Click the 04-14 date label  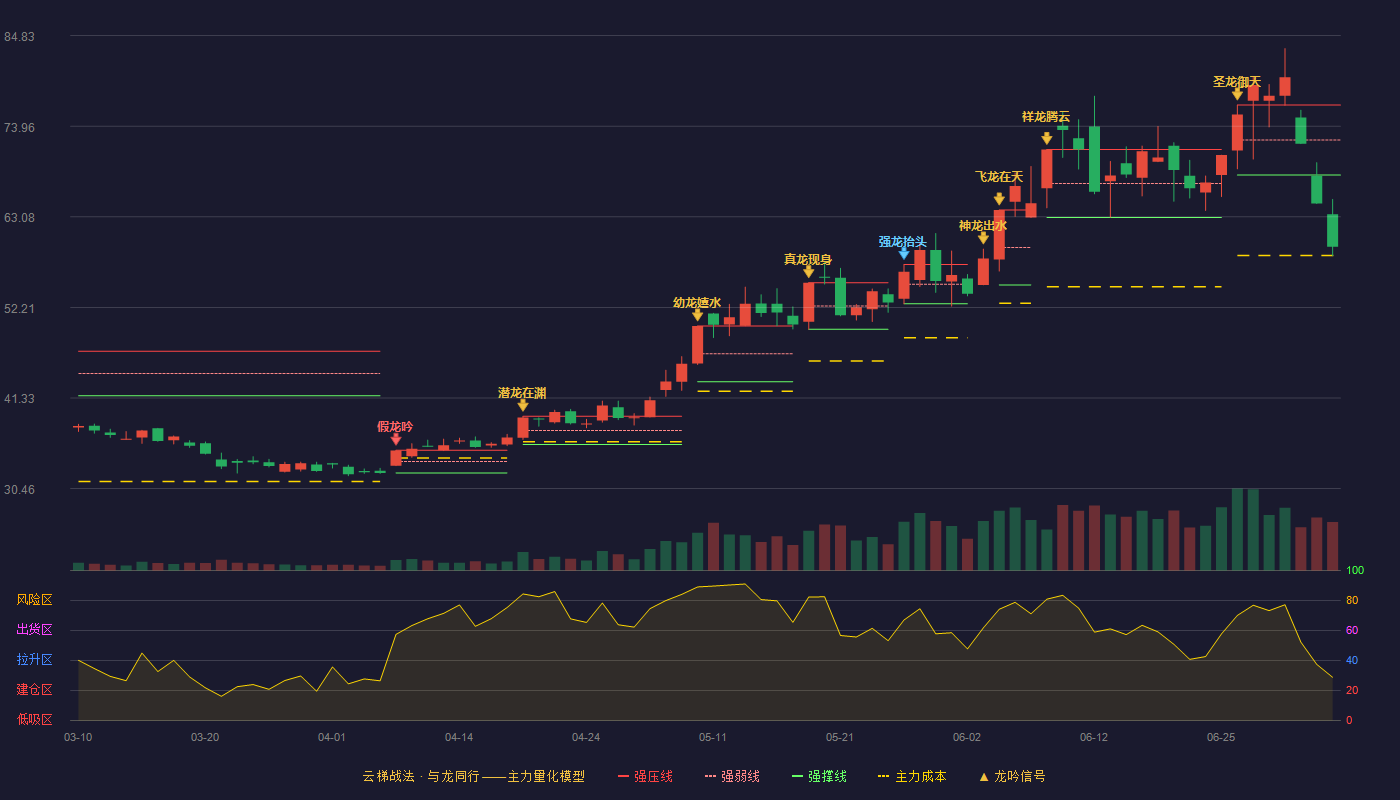(459, 737)
